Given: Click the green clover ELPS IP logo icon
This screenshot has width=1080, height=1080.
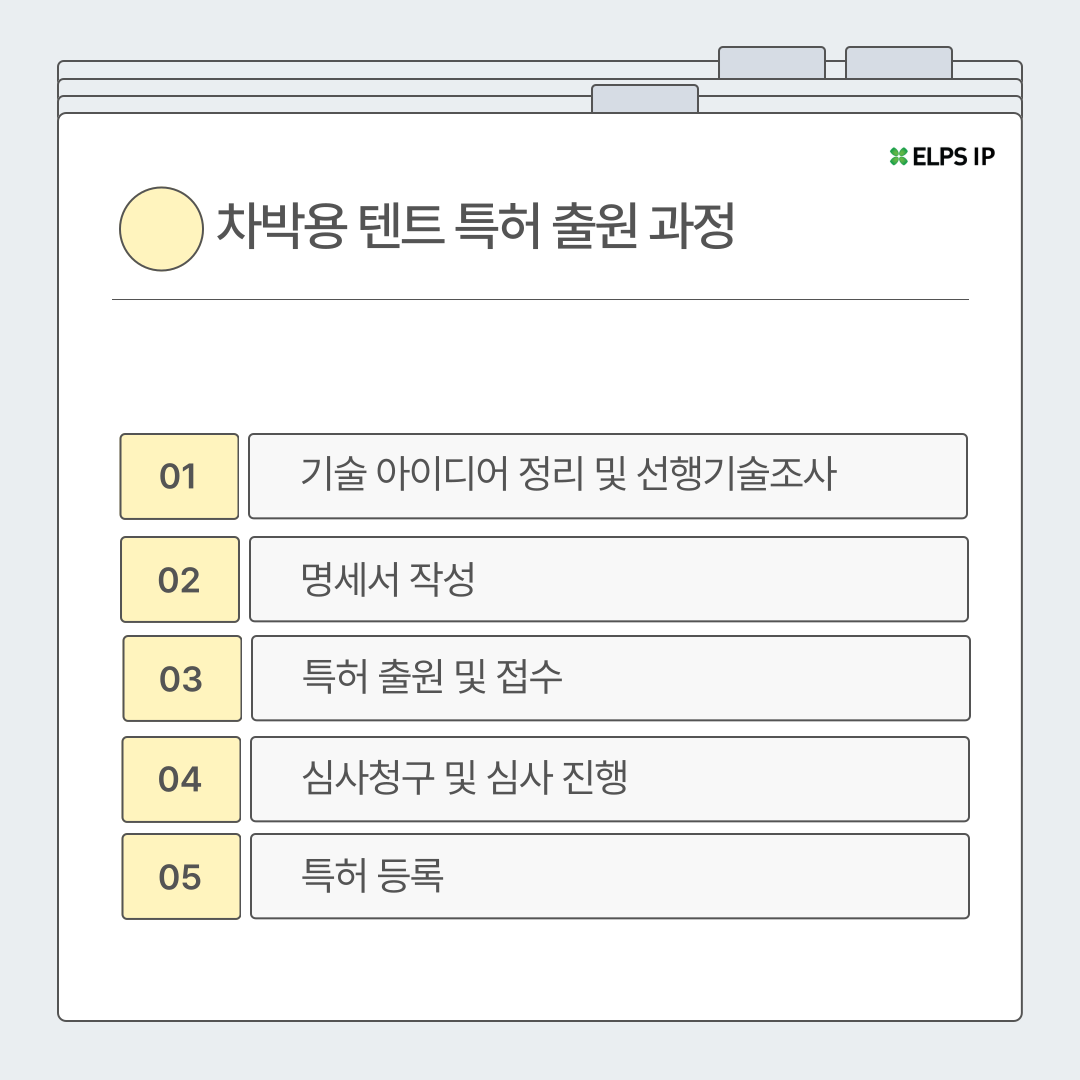Looking at the screenshot, I should pyautogui.click(x=898, y=157).
